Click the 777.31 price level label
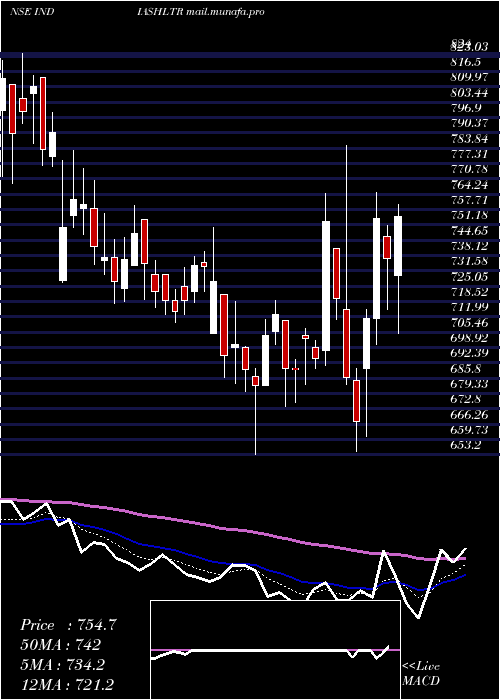The height and width of the screenshot is (700, 500). pos(469,154)
